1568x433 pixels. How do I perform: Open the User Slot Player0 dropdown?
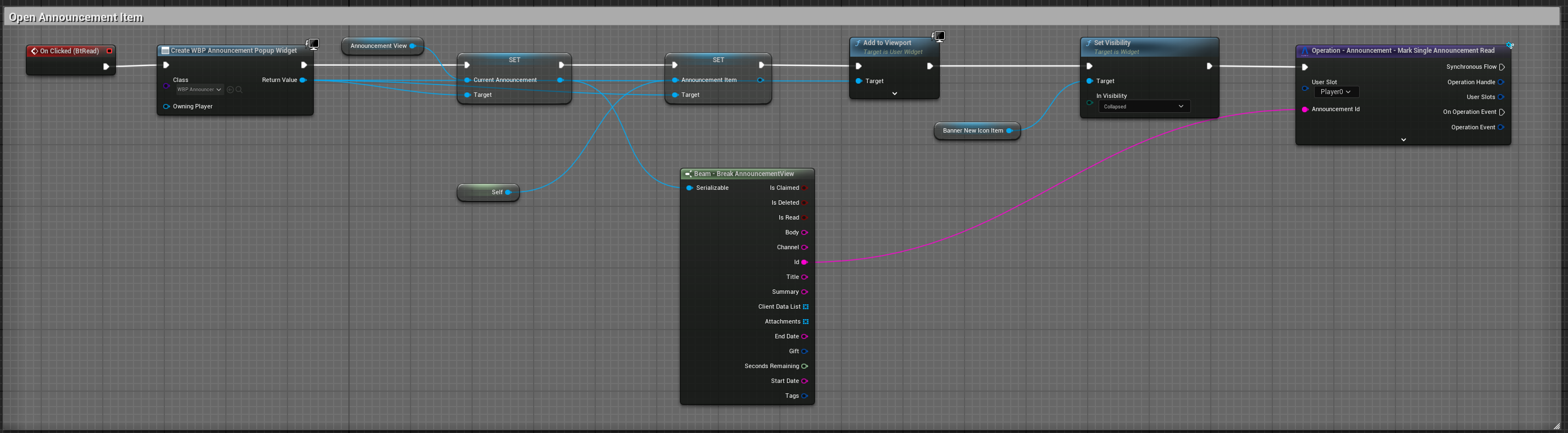click(x=1336, y=92)
